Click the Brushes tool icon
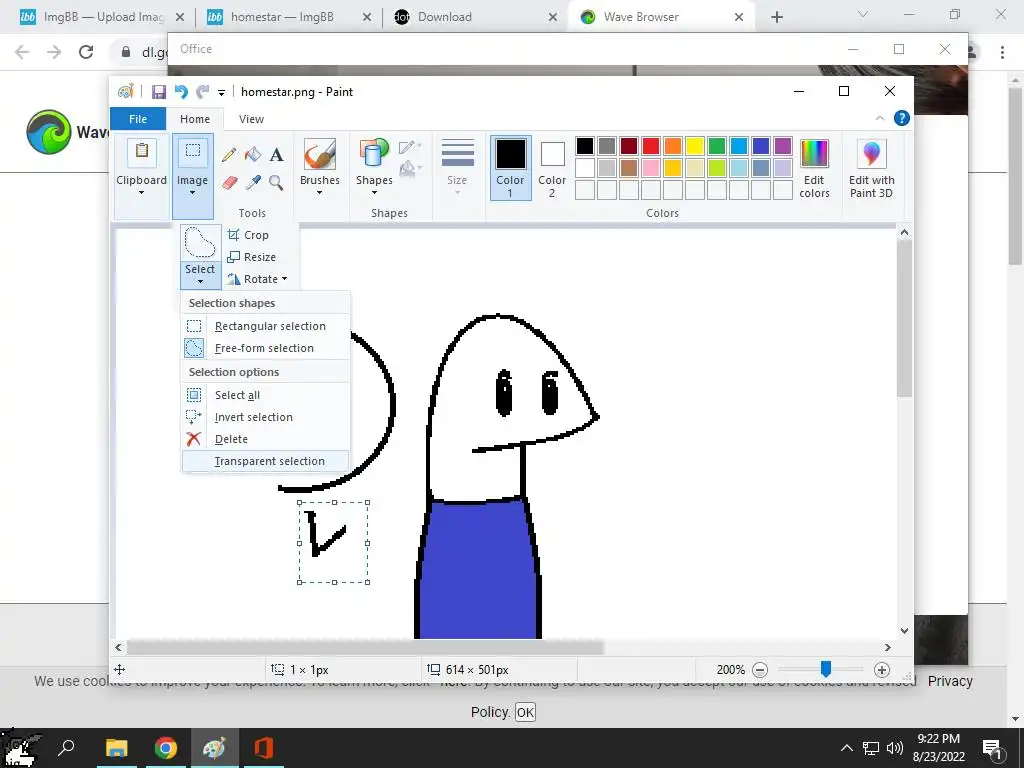The height and width of the screenshot is (768, 1024). [x=320, y=154]
